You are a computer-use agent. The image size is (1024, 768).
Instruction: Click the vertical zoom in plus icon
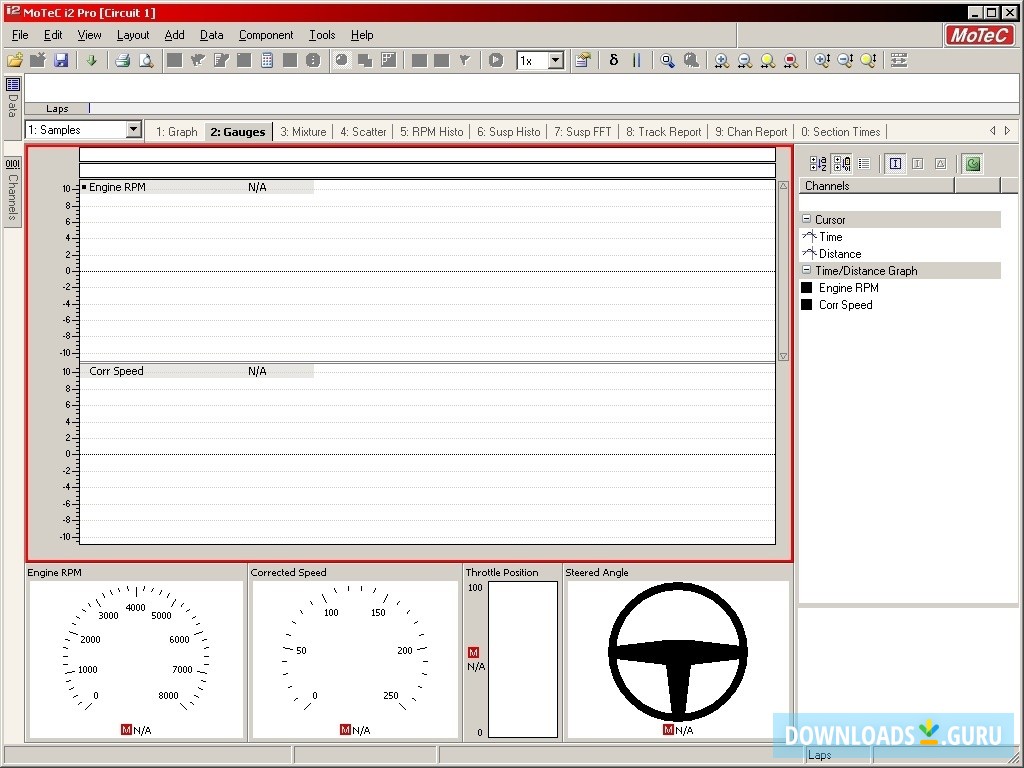pos(822,60)
